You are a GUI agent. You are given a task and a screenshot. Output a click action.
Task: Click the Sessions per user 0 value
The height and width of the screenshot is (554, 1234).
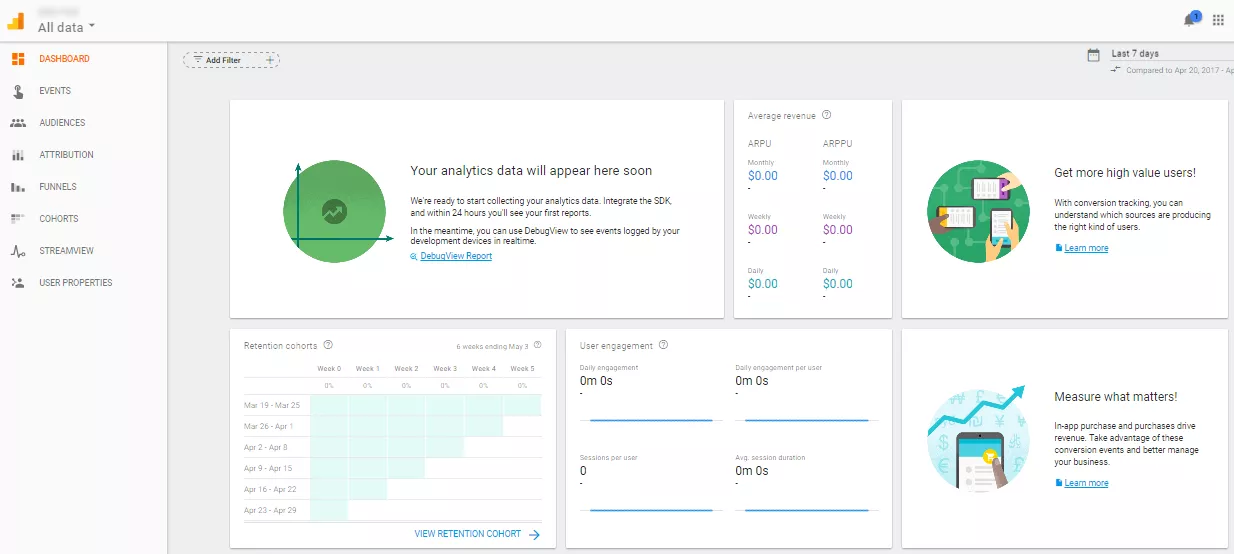click(x=583, y=471)
